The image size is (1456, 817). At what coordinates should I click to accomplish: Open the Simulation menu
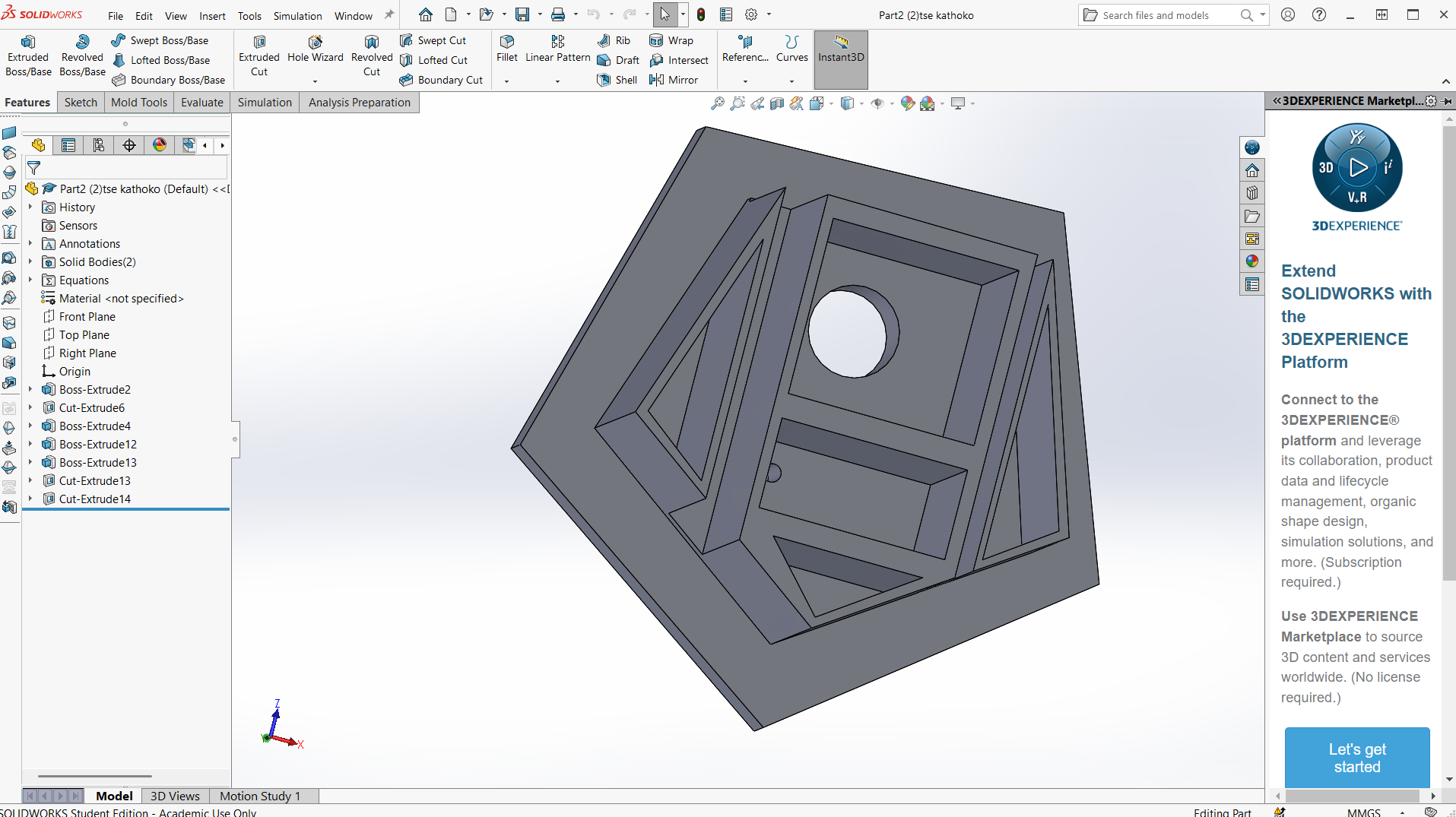pos(297,15)
